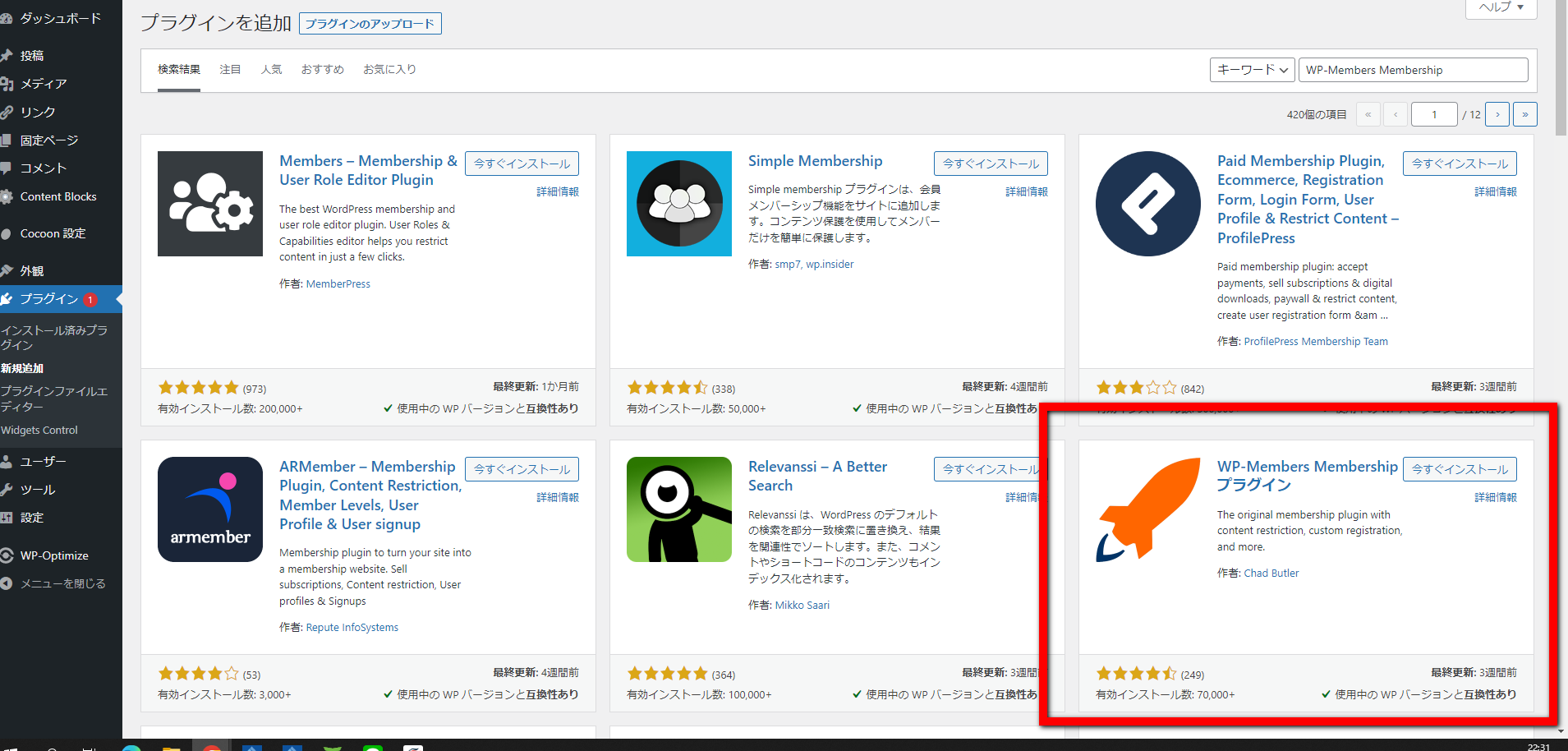The width and height of the screenshot is (1568, 751).
Task: Click the リンク chain icon in sidebar
Action: [x=6, y=112]
